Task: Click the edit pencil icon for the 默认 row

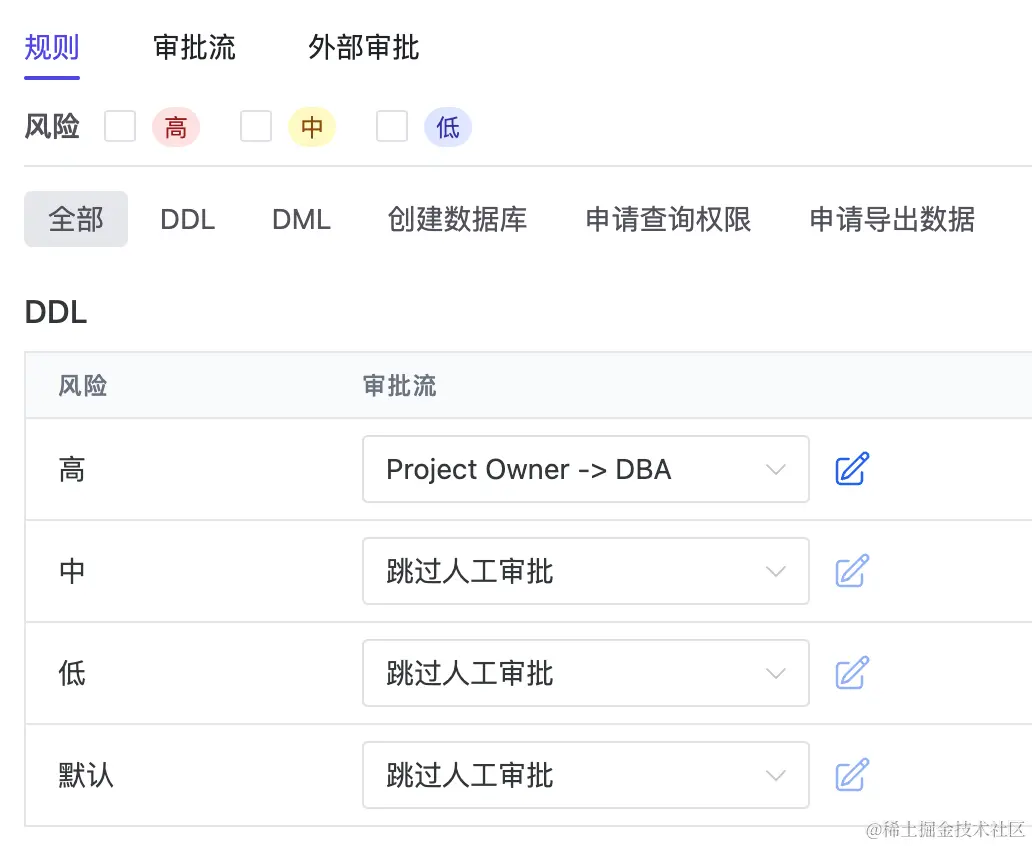Action: (852, 775)
